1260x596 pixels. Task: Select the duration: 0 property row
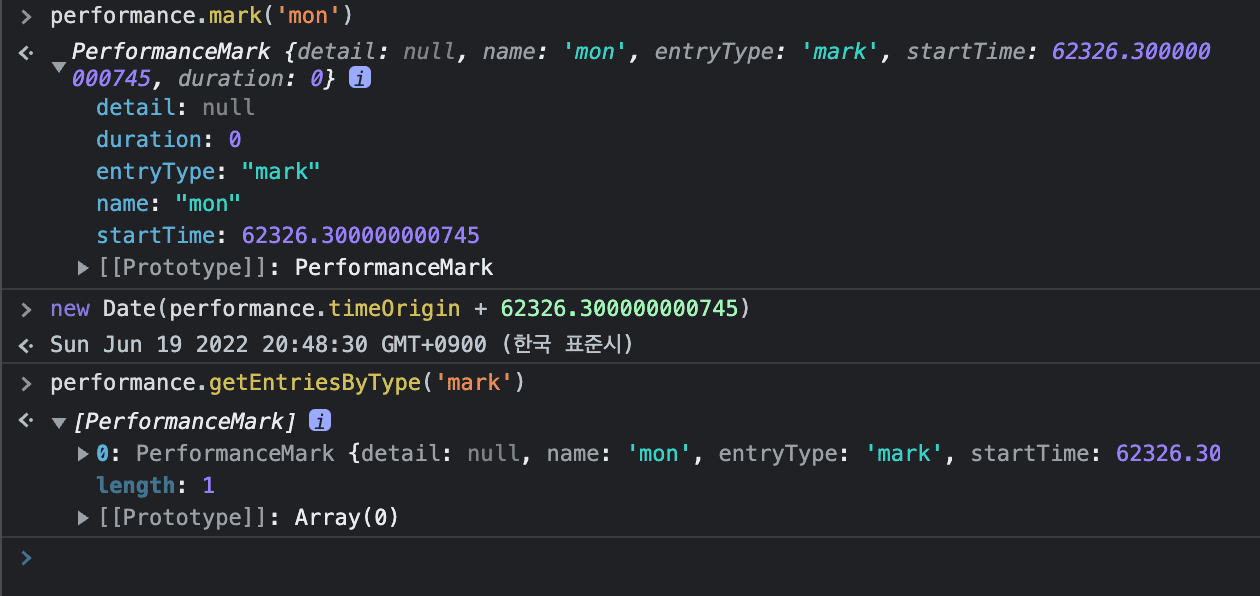[x=168, y=139]
